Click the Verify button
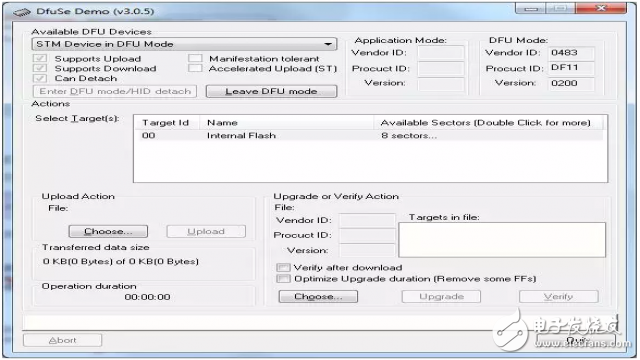 559,296
